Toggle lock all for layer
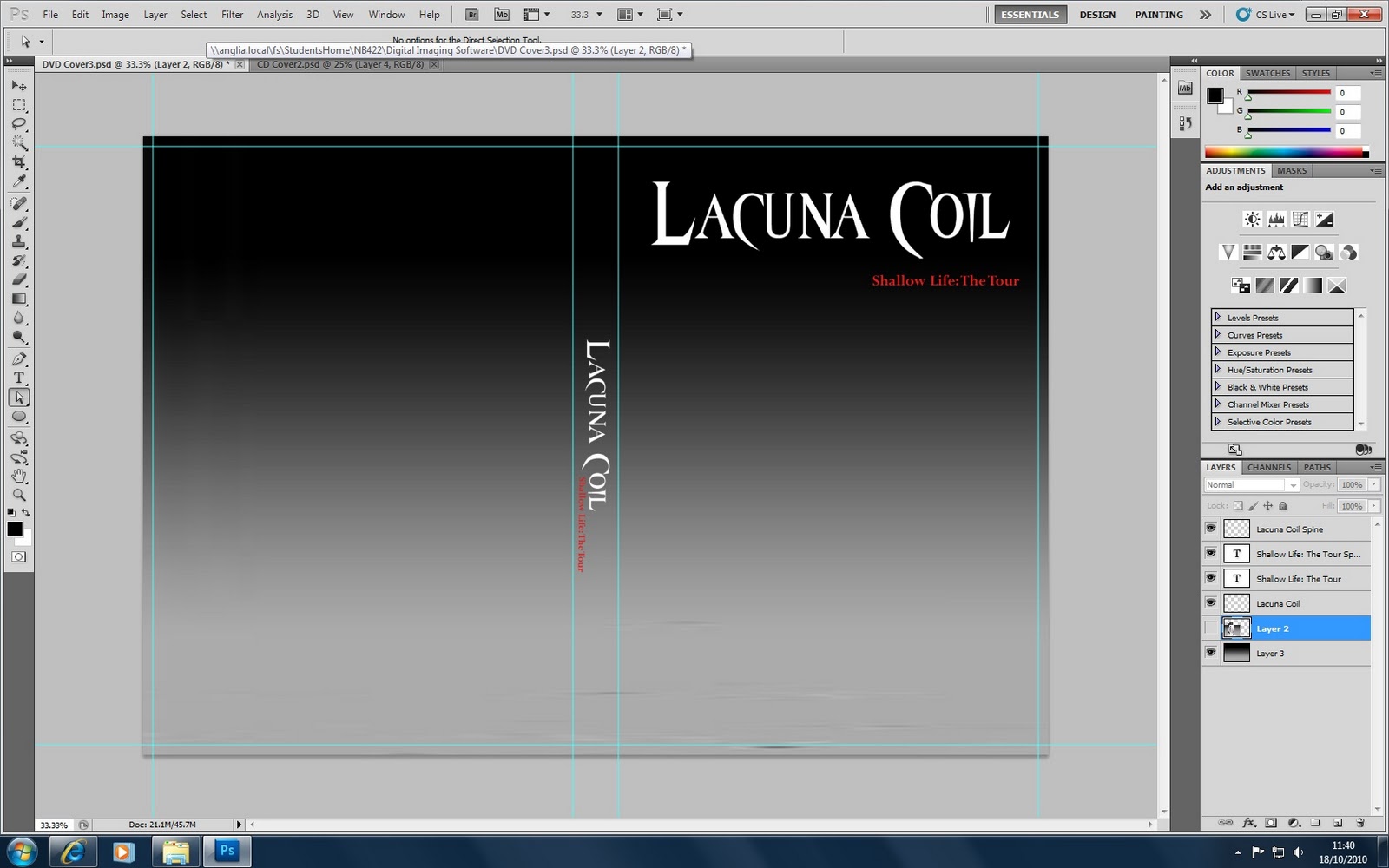The image size is (1389, 868). 1283,506
